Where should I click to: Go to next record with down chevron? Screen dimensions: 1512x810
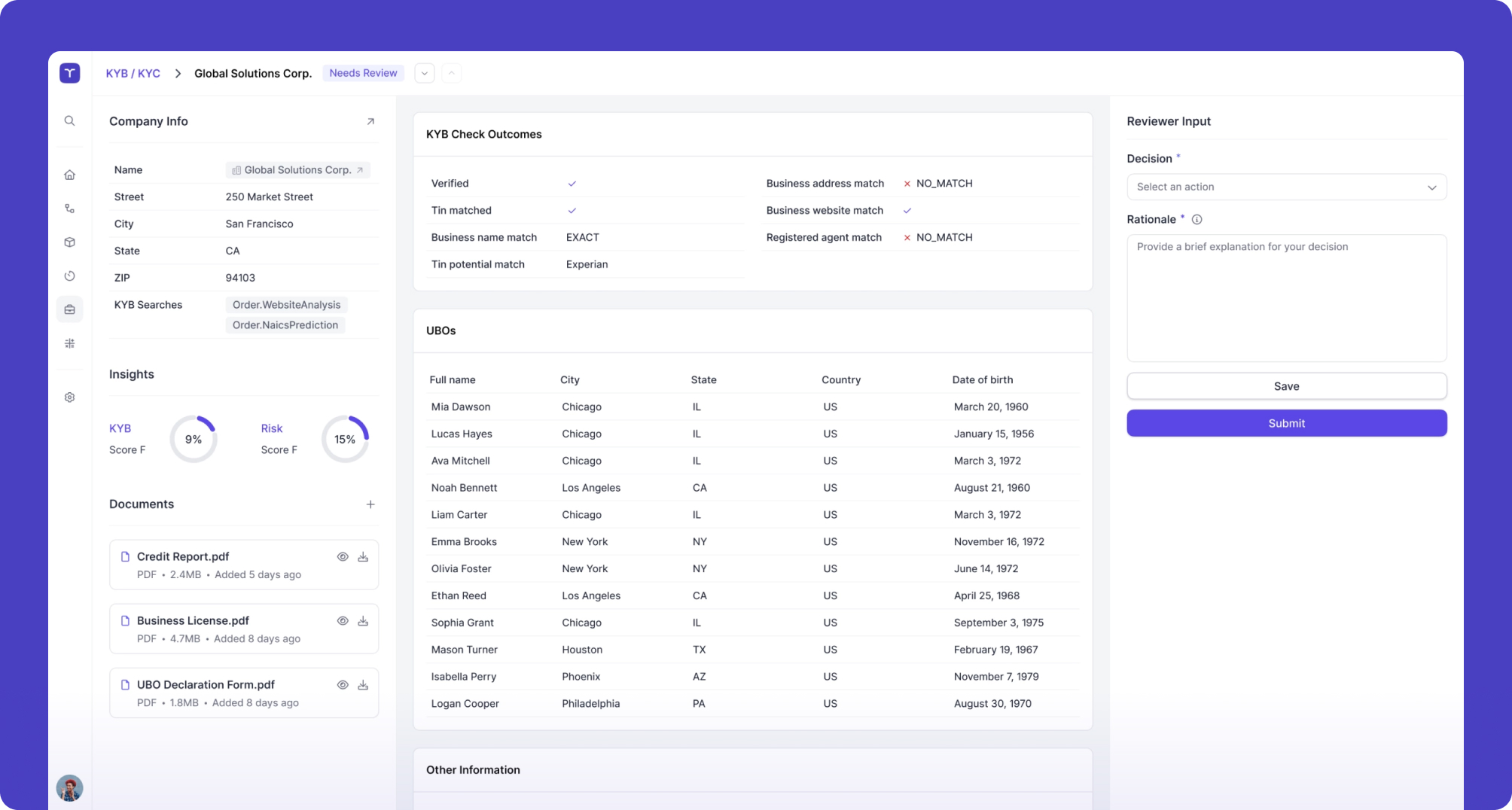[425, 73]
